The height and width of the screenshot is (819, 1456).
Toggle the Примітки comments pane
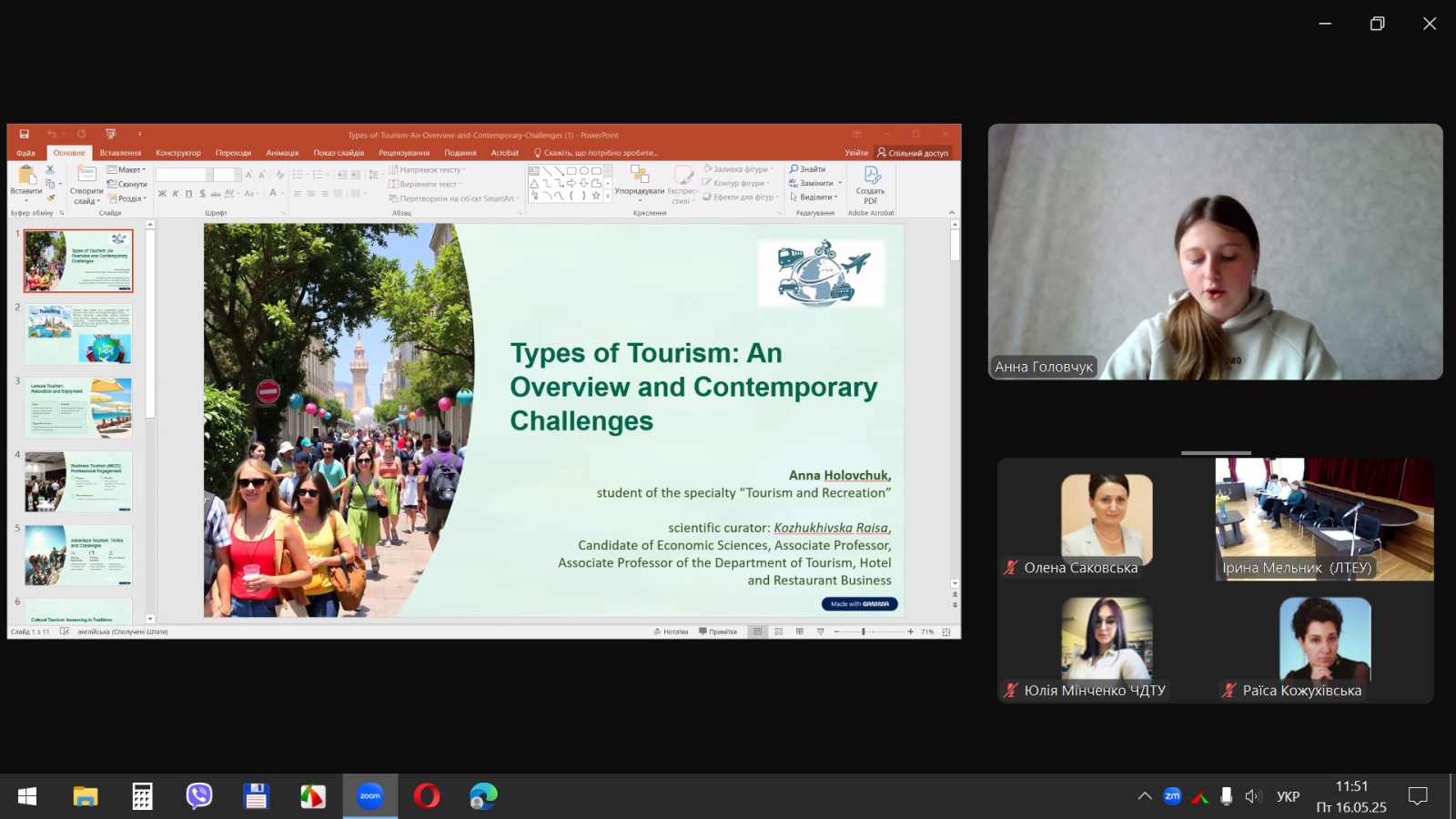pos(718,632)
